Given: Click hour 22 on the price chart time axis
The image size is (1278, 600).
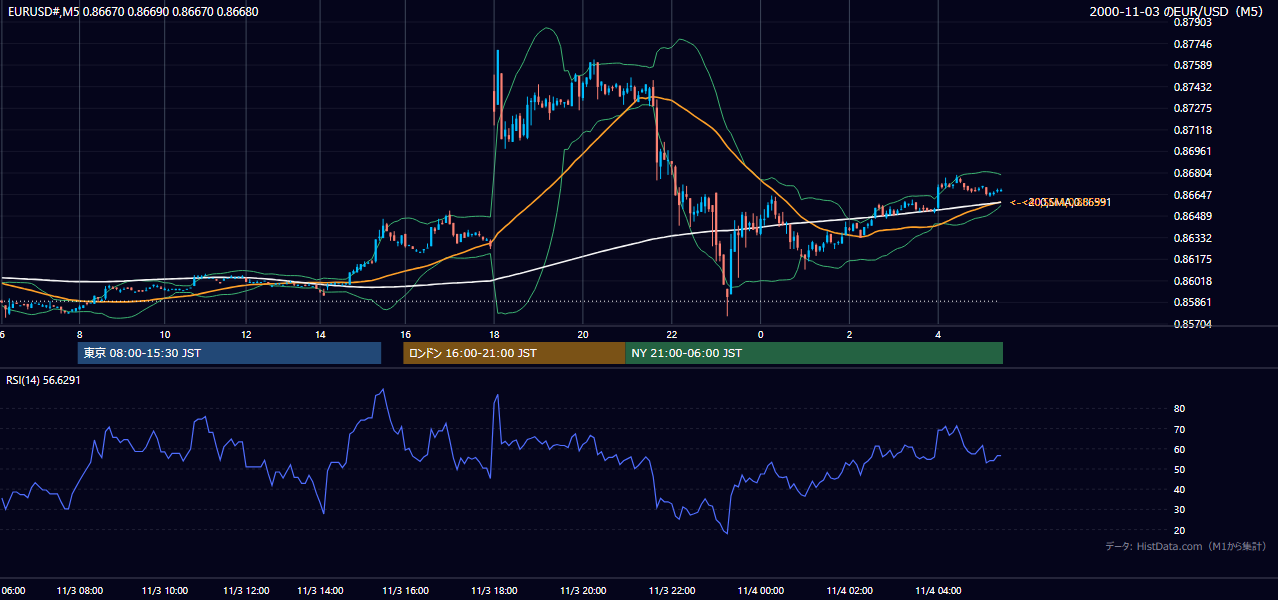Looking at the screenshot, I should coord(672,334).
